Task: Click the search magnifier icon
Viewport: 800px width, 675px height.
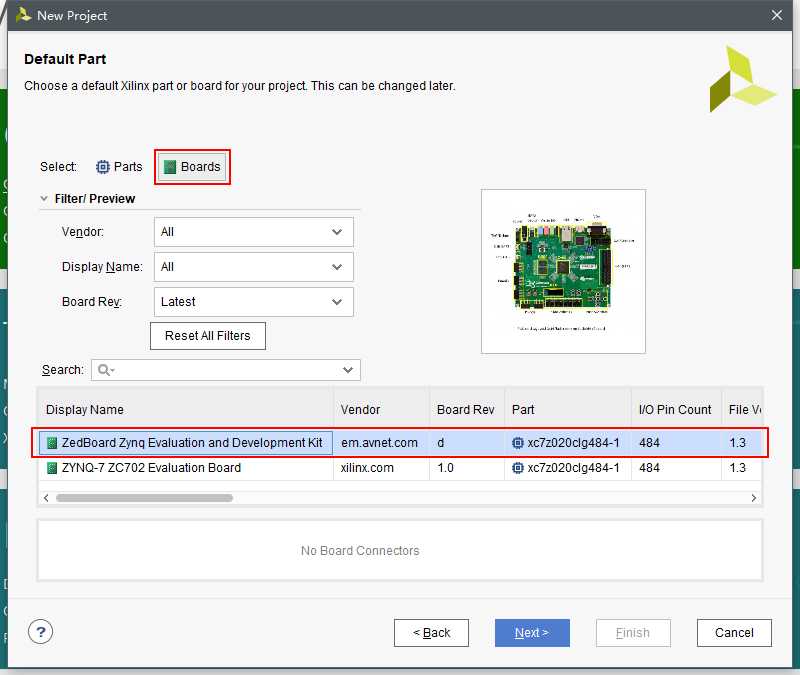Action: (104, 370)
